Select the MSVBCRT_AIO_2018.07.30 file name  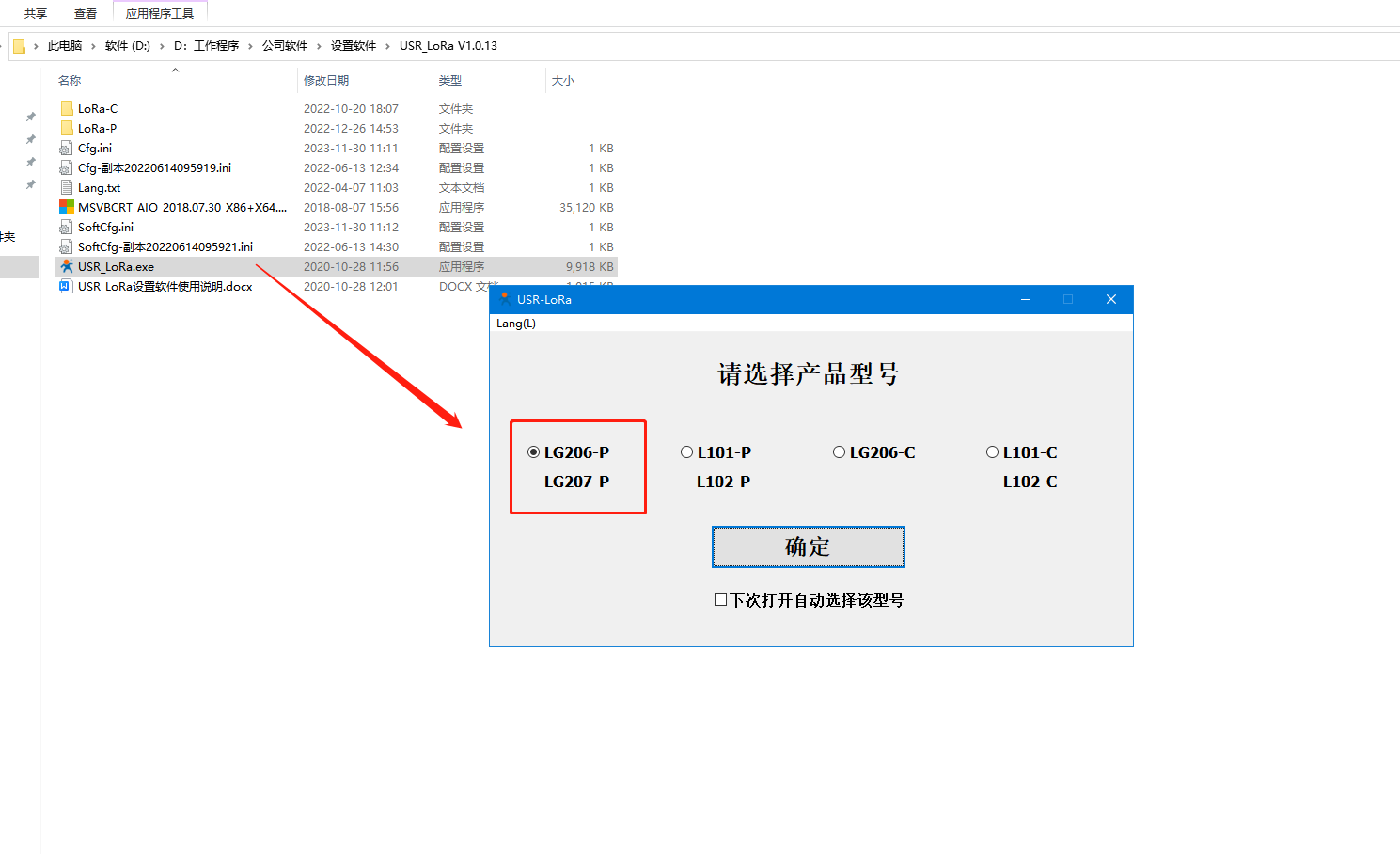(182, 207)
